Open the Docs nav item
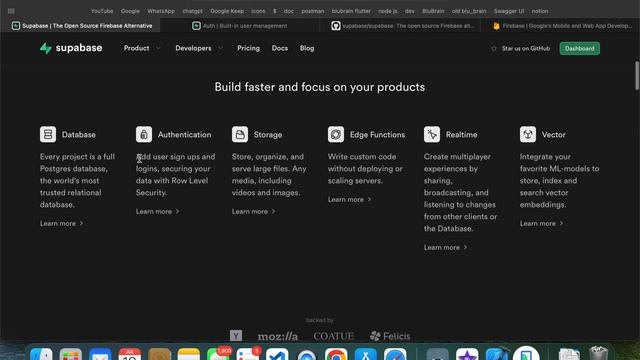This screenshot has height=360, width=640. click(x=280, y=48)
